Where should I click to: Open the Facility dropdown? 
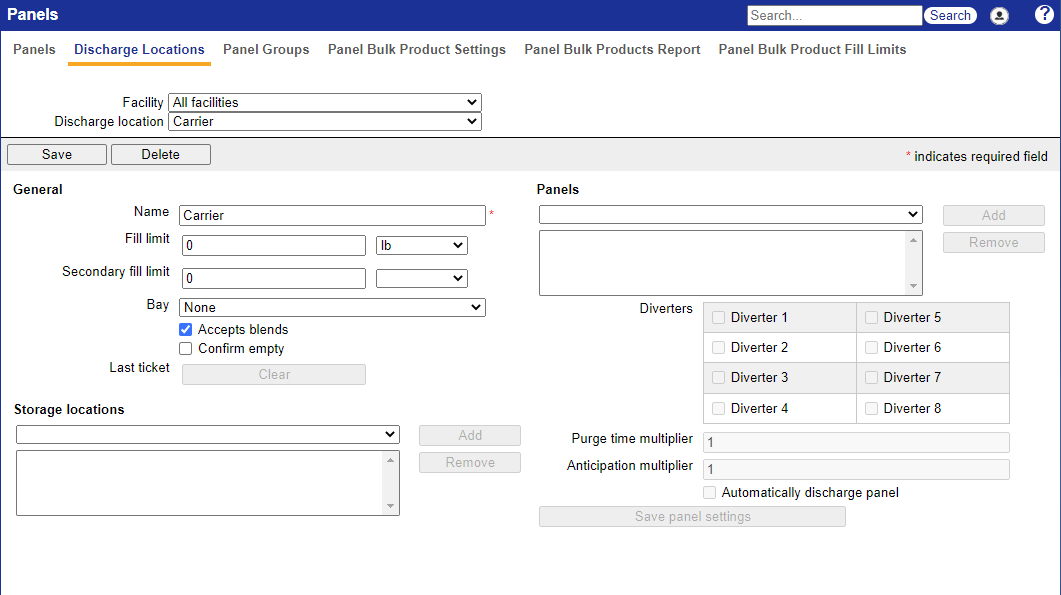click(x=325, y=102)
